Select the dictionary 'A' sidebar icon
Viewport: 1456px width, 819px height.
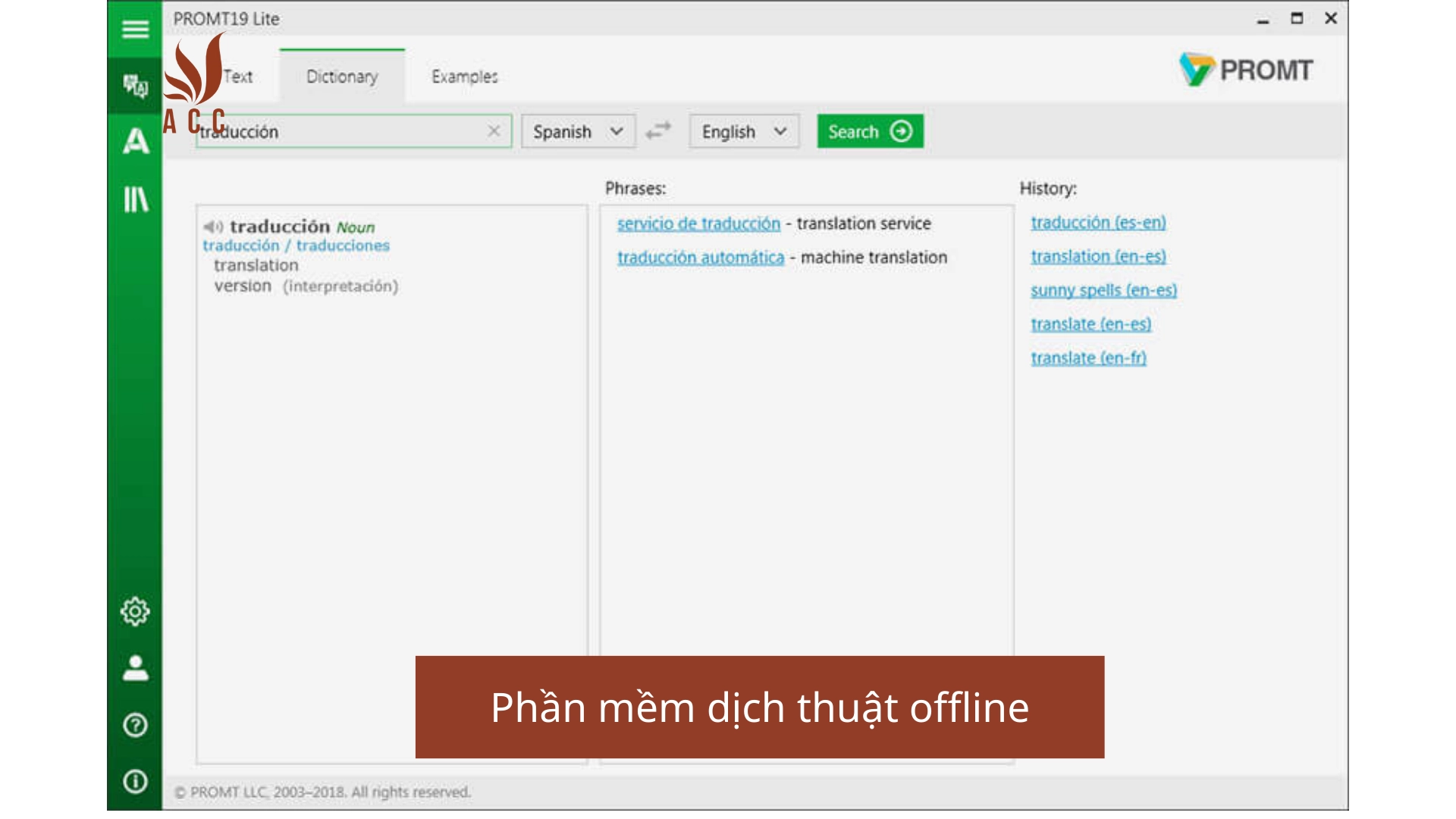coord(136,141)
